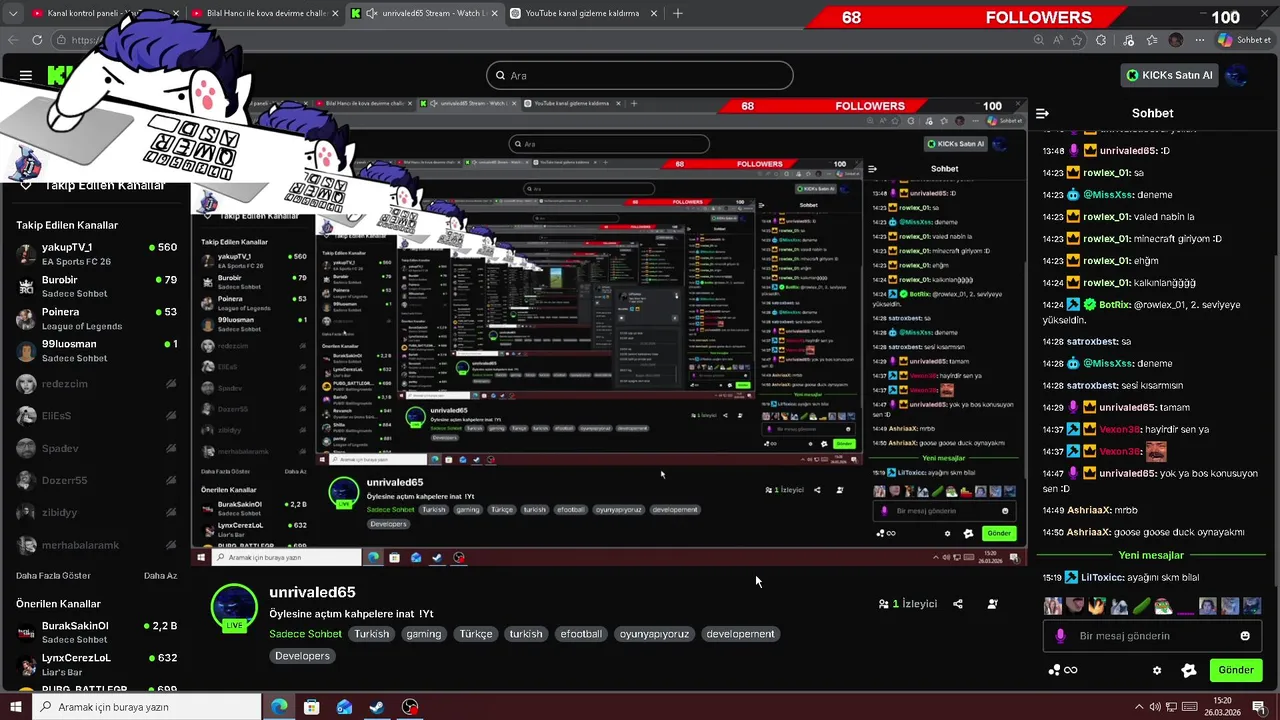Click the 'Turkish' stream tag

pos(371,634)
